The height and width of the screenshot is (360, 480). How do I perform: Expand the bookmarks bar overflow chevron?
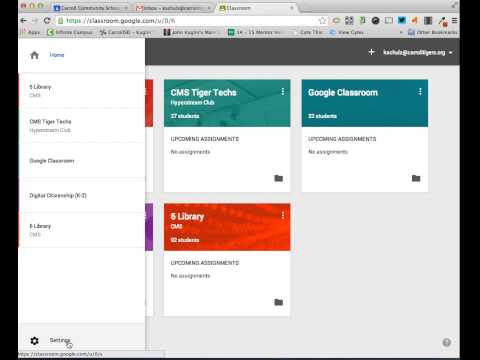coord(401,32)
